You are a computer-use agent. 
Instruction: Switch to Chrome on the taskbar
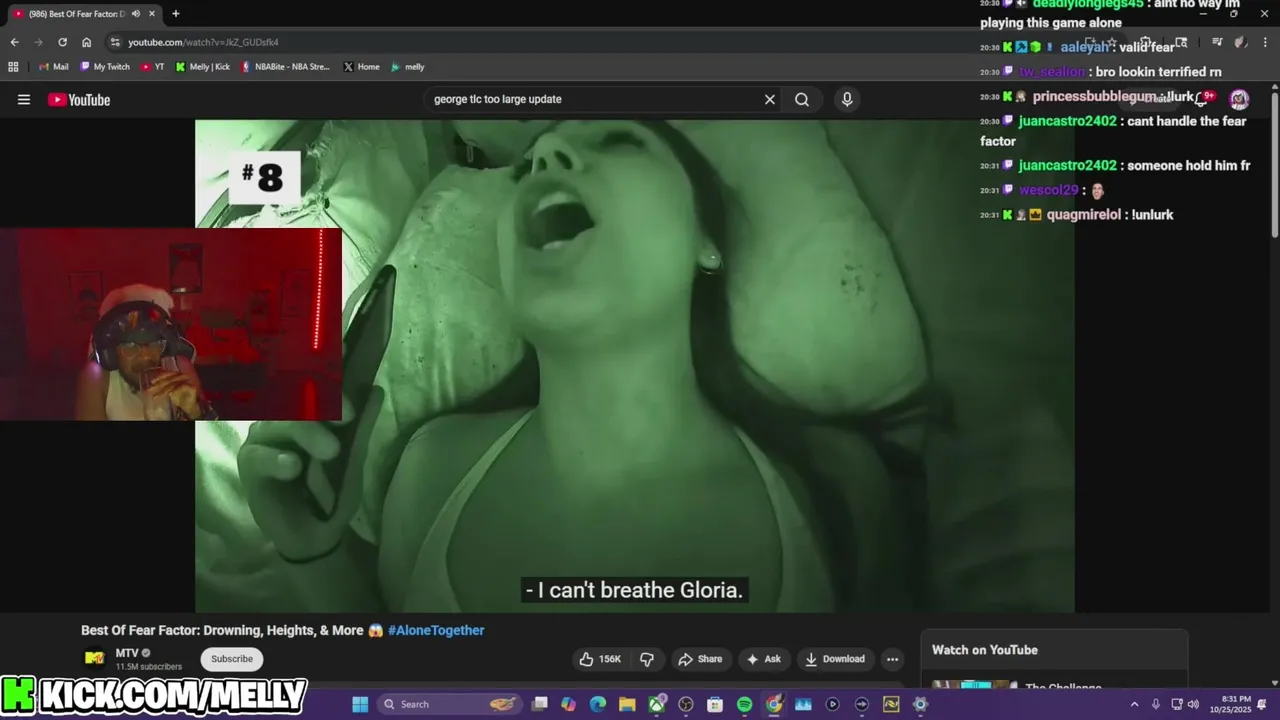(774, 704)
